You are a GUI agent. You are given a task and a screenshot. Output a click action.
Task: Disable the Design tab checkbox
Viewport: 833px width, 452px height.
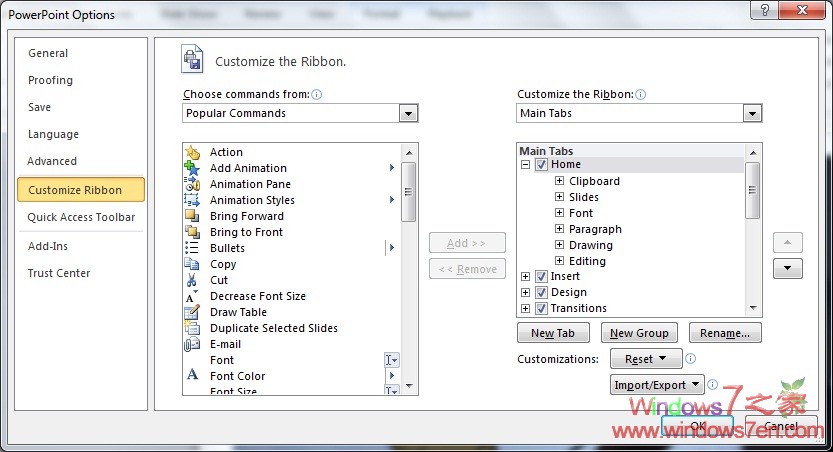click(x=541, y=292)
